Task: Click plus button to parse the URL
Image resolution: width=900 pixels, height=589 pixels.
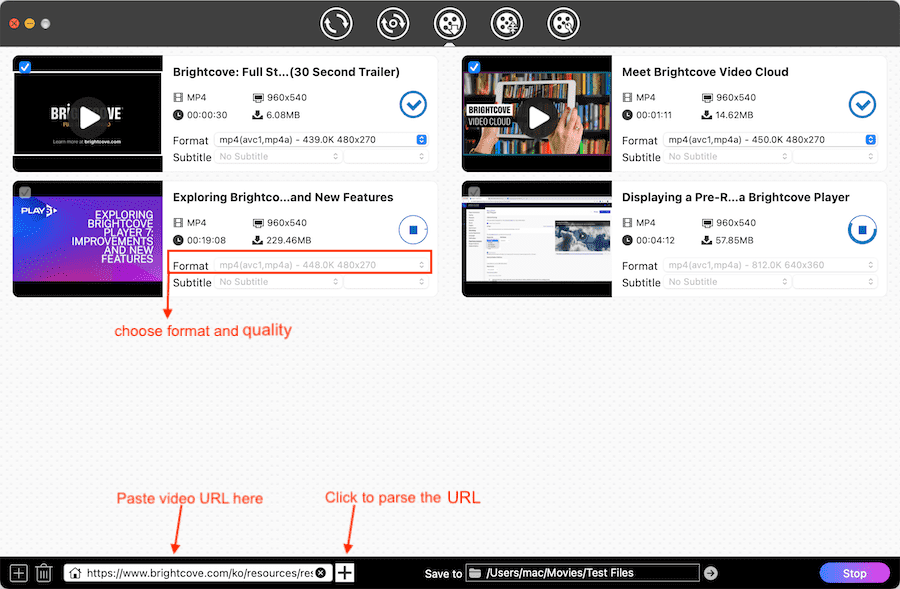Action: click(x=344, y=572)
